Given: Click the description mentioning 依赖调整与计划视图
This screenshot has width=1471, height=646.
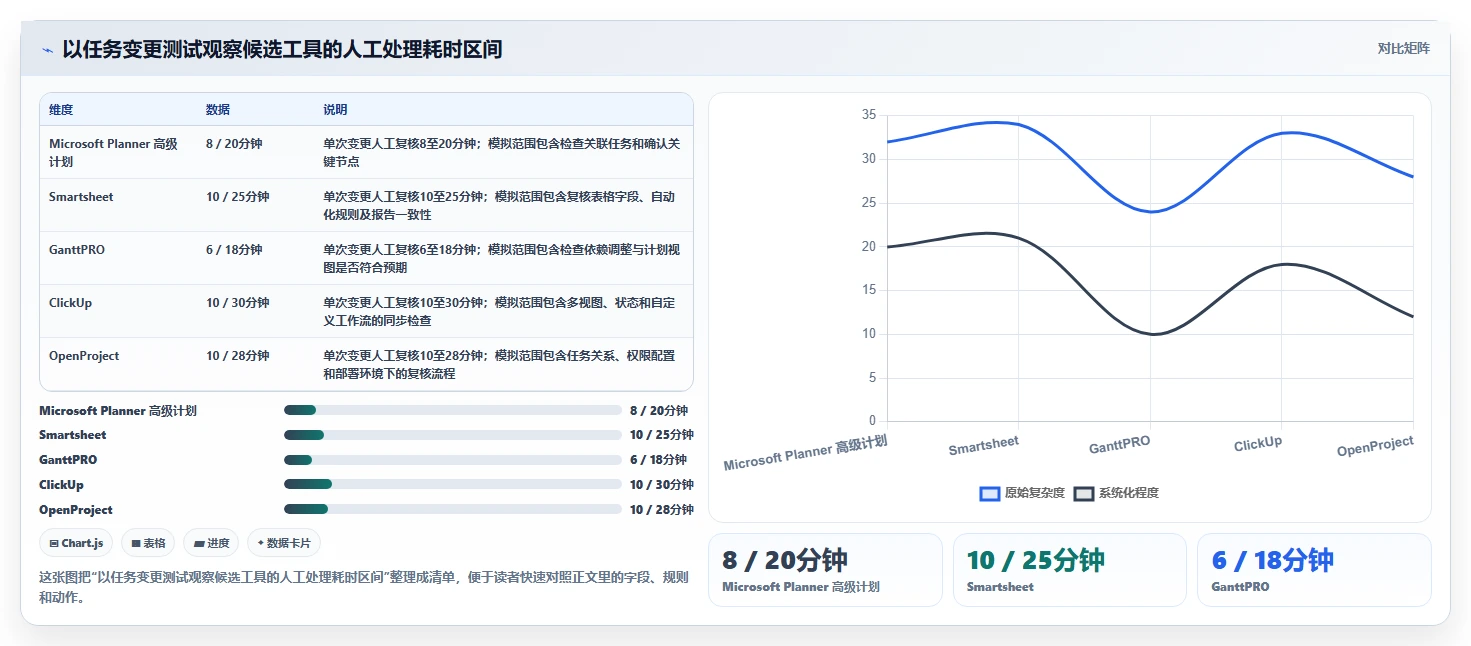Looking at the screenshot, I should pyautogui.click(x=502, y=258).
